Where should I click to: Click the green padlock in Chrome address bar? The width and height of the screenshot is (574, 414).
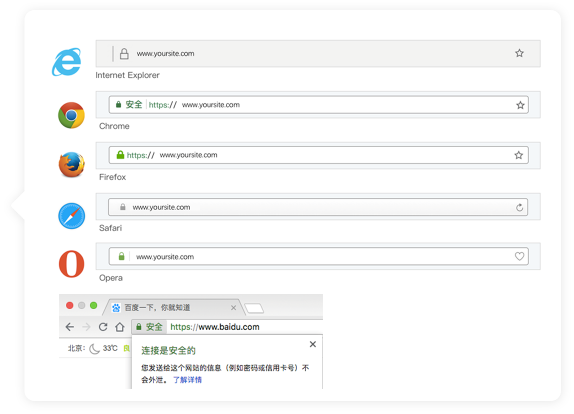[x=118, y=105]
